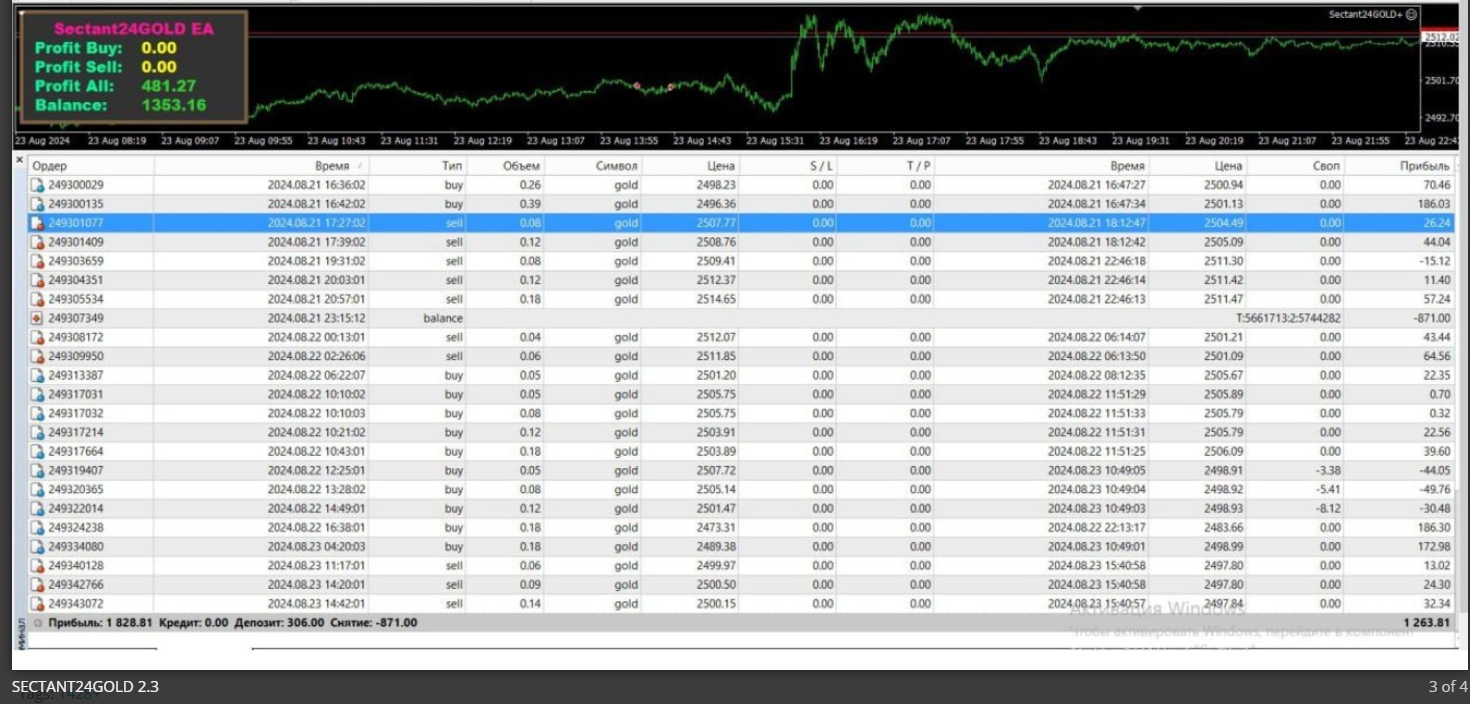Close the terminal panel with the X

pyautogui.click(x=19, y=160)
